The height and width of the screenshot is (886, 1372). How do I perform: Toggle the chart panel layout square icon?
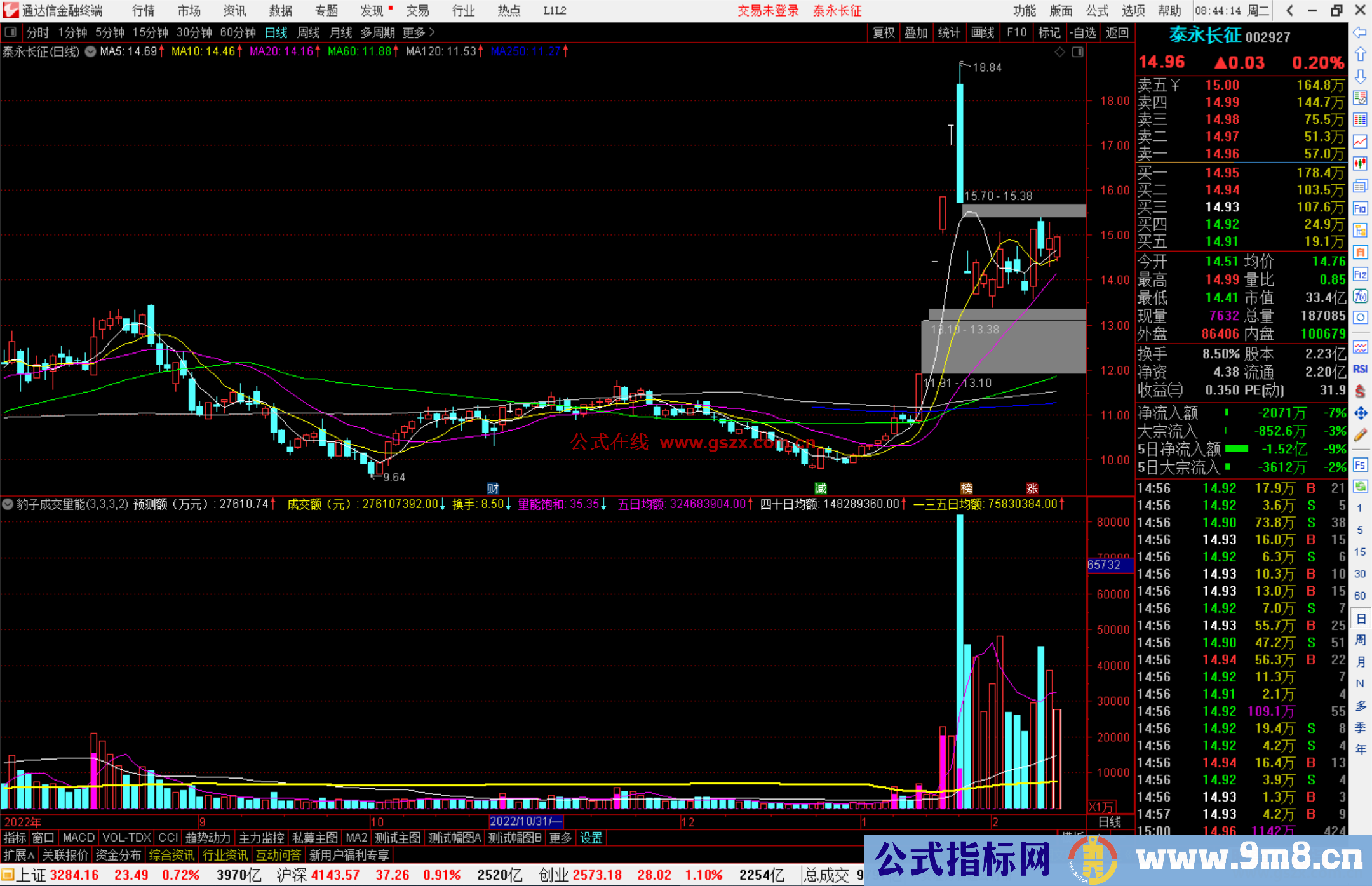coord(1077,52)
